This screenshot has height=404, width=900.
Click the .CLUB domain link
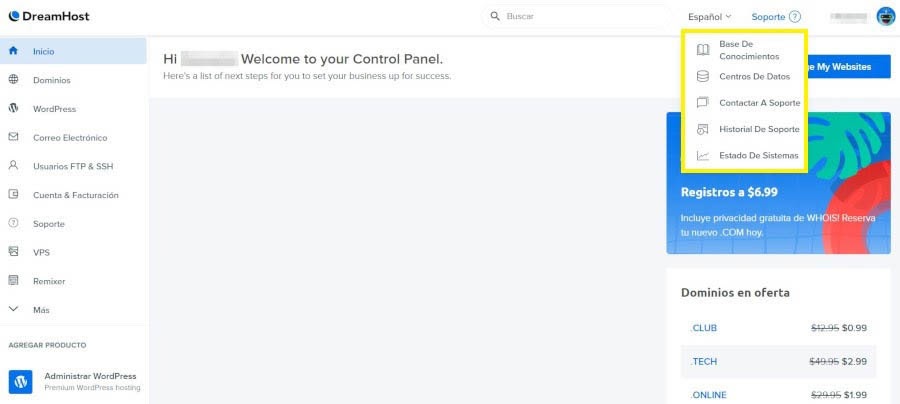tap(704, 328)
